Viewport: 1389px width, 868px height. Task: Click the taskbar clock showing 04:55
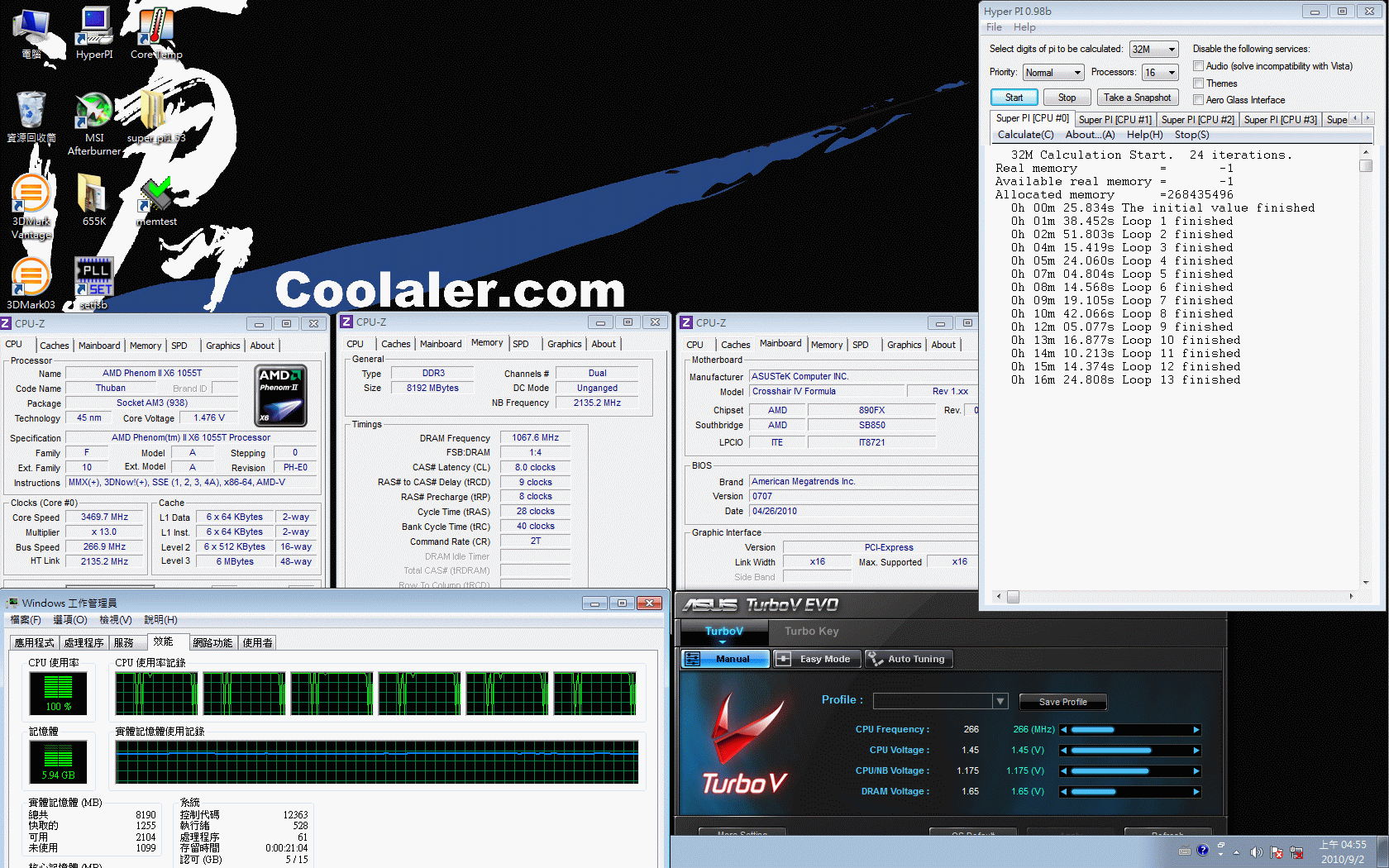(x=1343, y=851)
